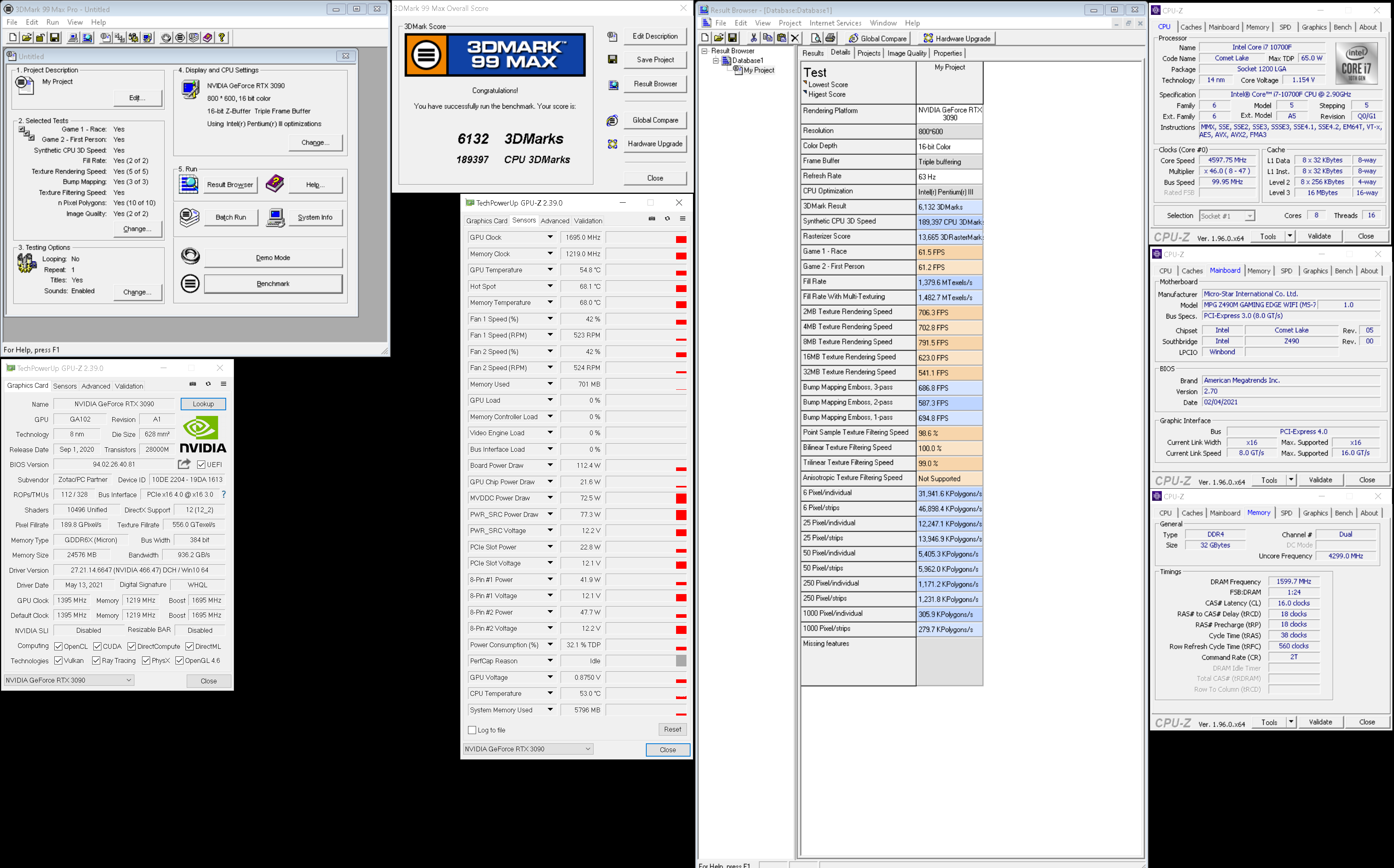
Task: Click BIOS share/export icon in GPU-Z
Action: pyautogui.click(x=184, y=464)
